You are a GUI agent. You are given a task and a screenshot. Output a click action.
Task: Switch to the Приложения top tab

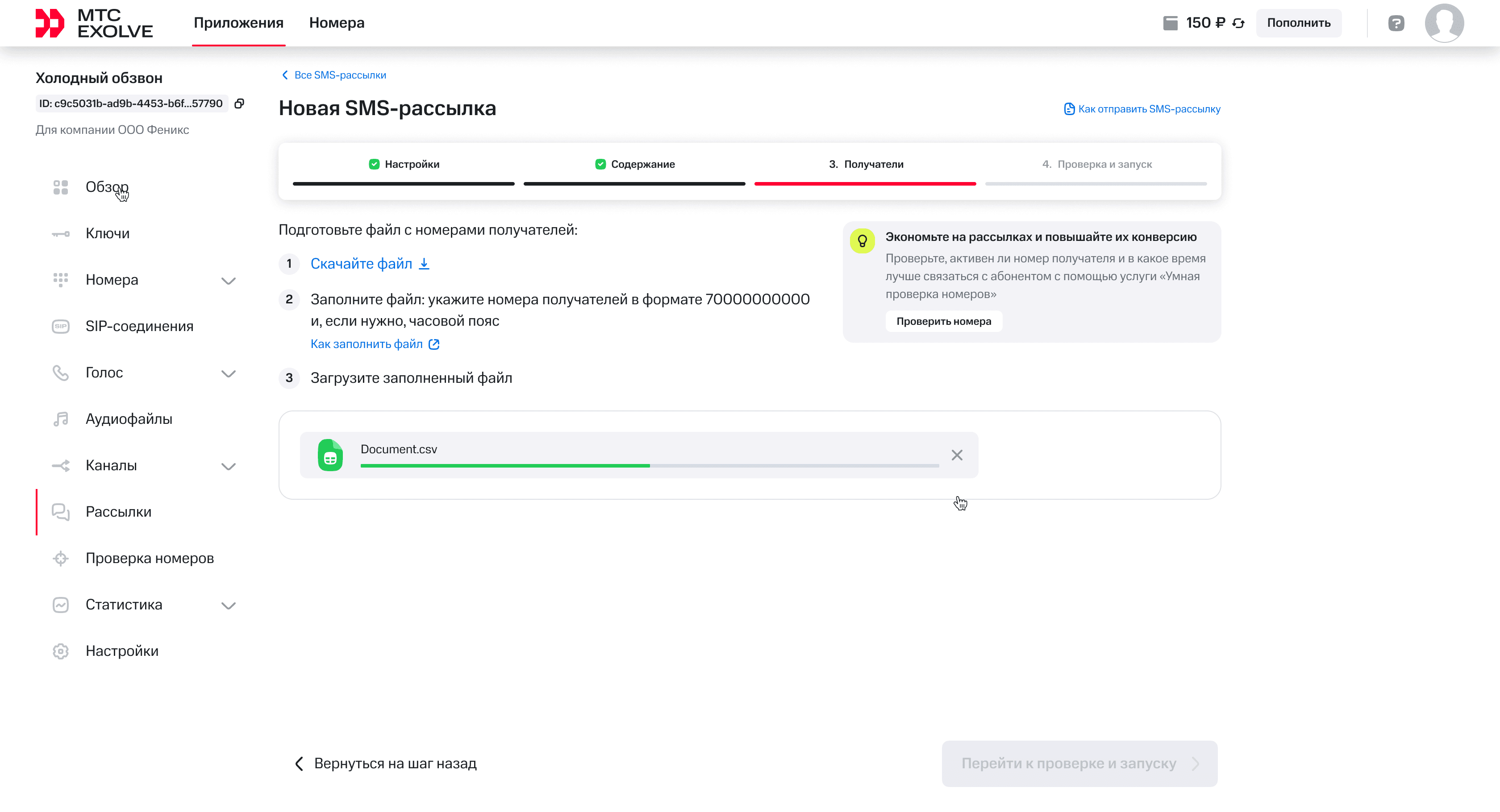click(x=239, y=23)
